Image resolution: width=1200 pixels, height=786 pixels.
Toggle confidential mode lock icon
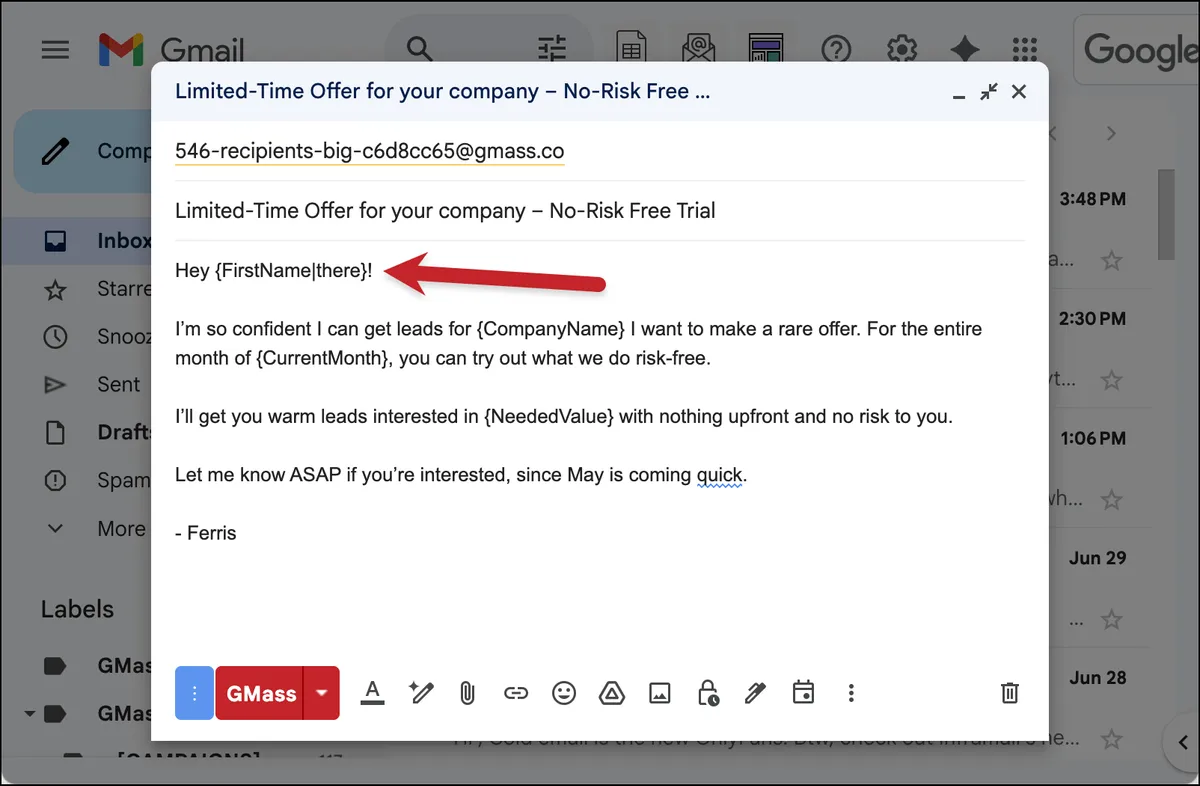pyautogui.click(x=708, y=693)
